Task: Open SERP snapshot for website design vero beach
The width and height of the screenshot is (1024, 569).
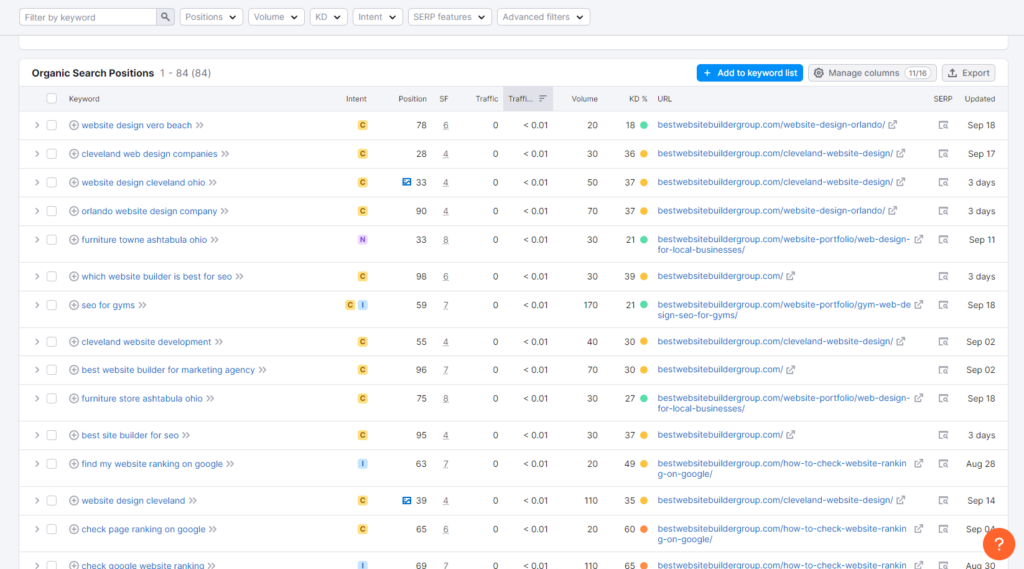Action: pos(943,125)
